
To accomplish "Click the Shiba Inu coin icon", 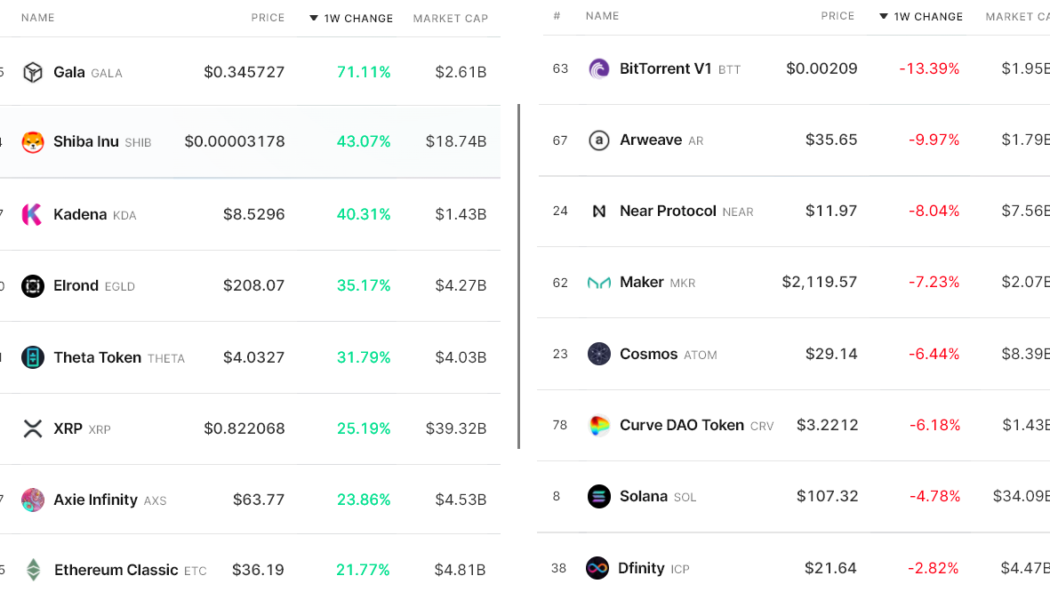I will (31, 143).
